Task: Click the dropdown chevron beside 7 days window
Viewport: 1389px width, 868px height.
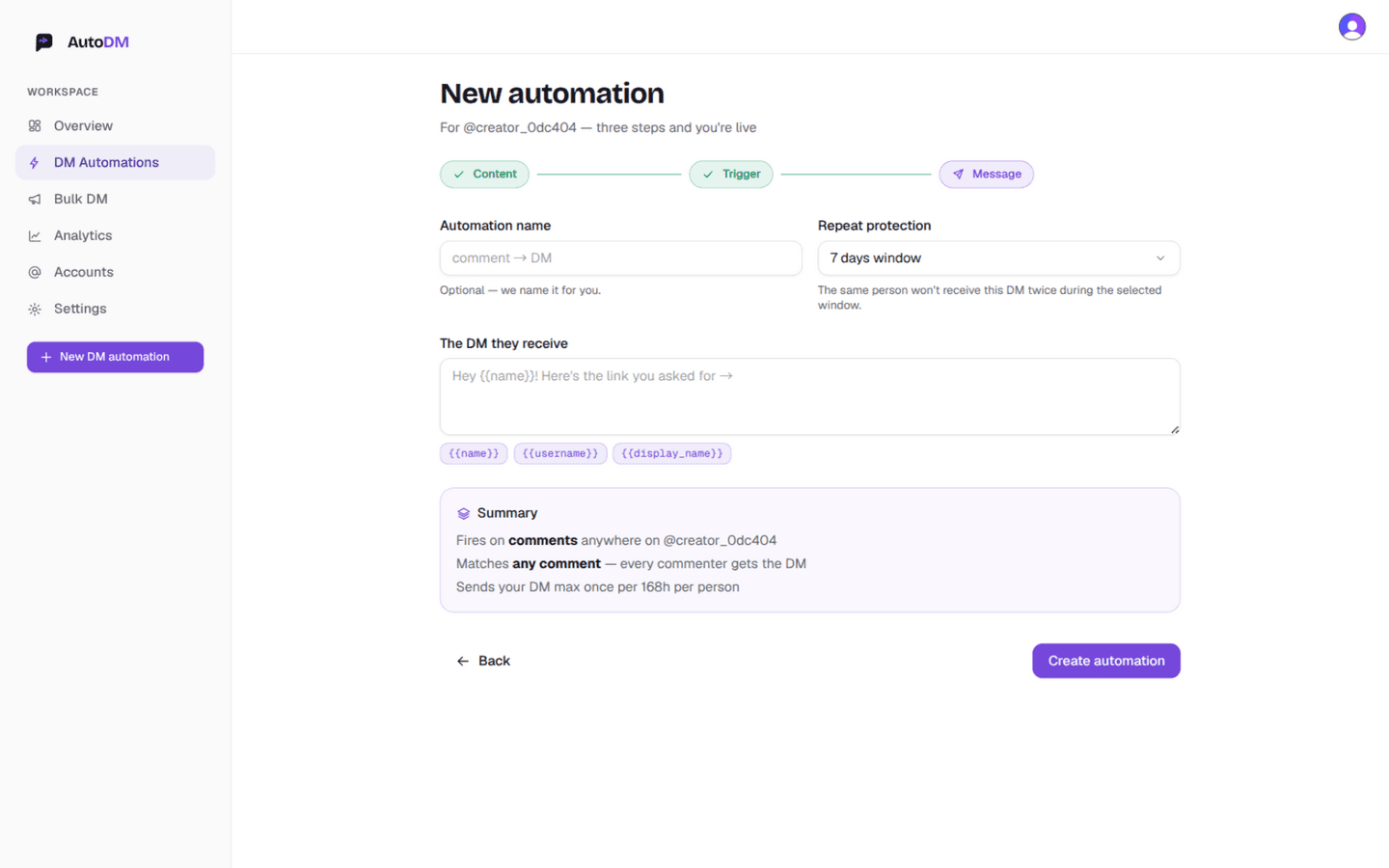Action: [1160, 258]
